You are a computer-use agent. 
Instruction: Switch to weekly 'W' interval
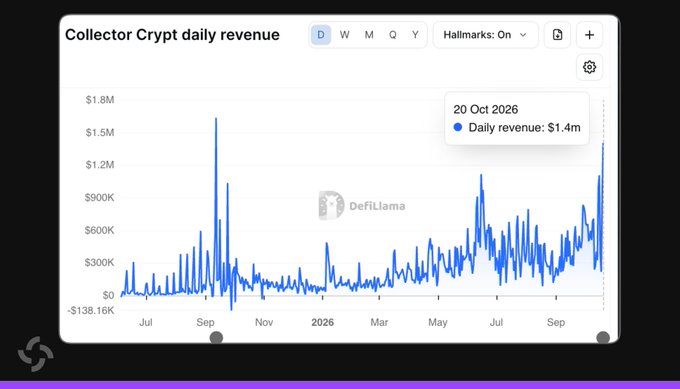345,35
